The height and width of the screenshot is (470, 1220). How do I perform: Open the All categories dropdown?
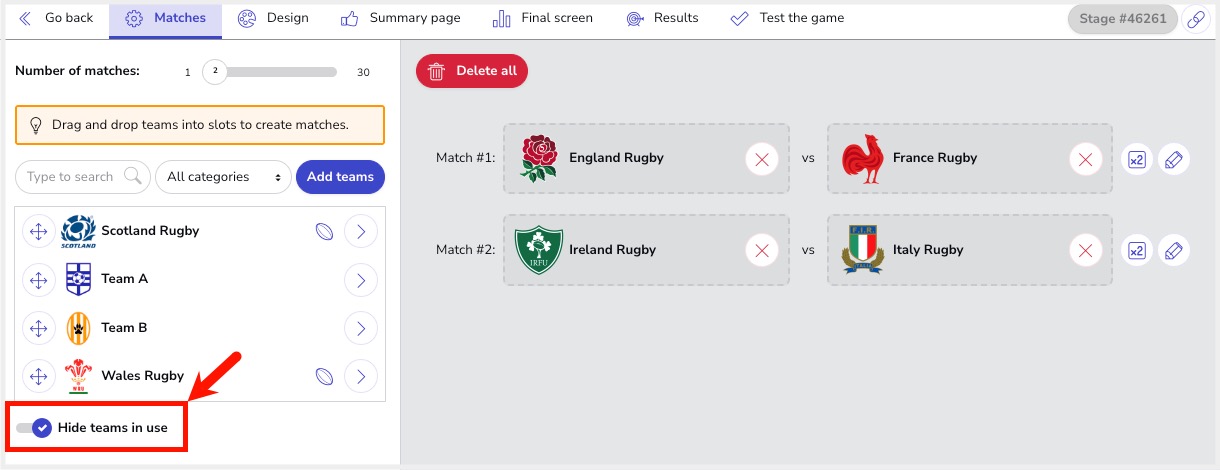(x=223, y=177)
